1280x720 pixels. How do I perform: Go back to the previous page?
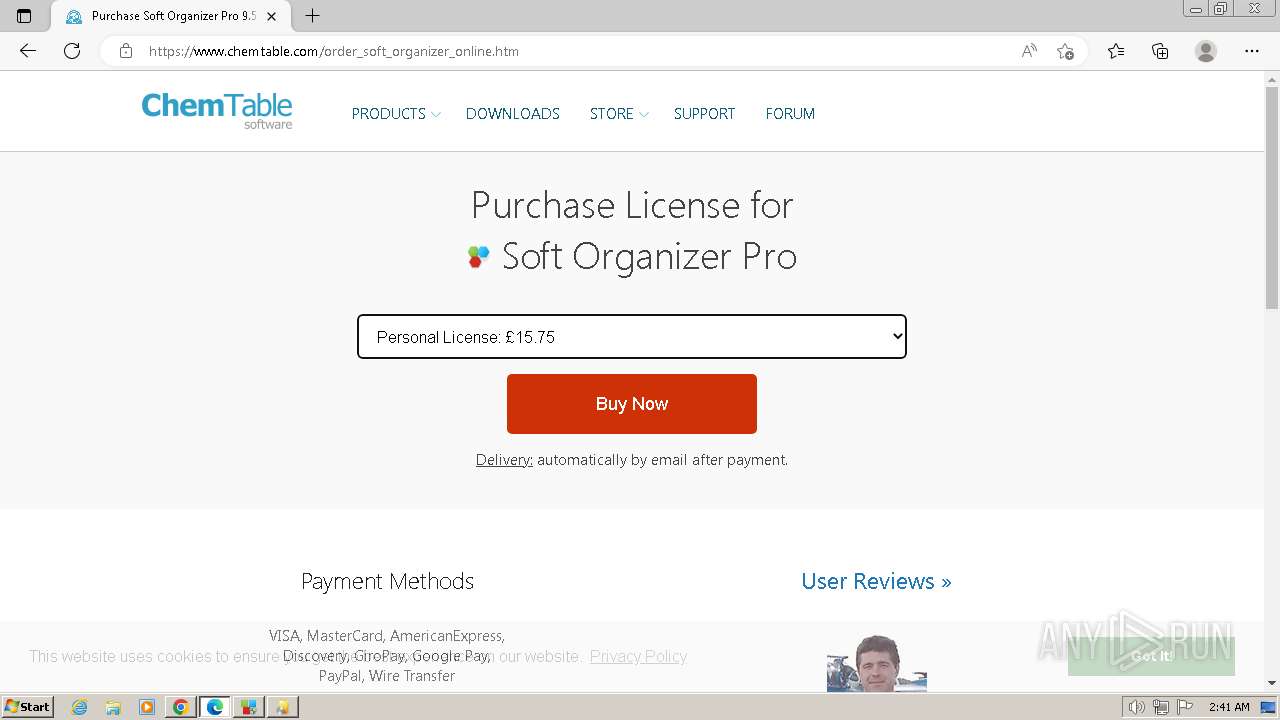(x=28, y=51)
